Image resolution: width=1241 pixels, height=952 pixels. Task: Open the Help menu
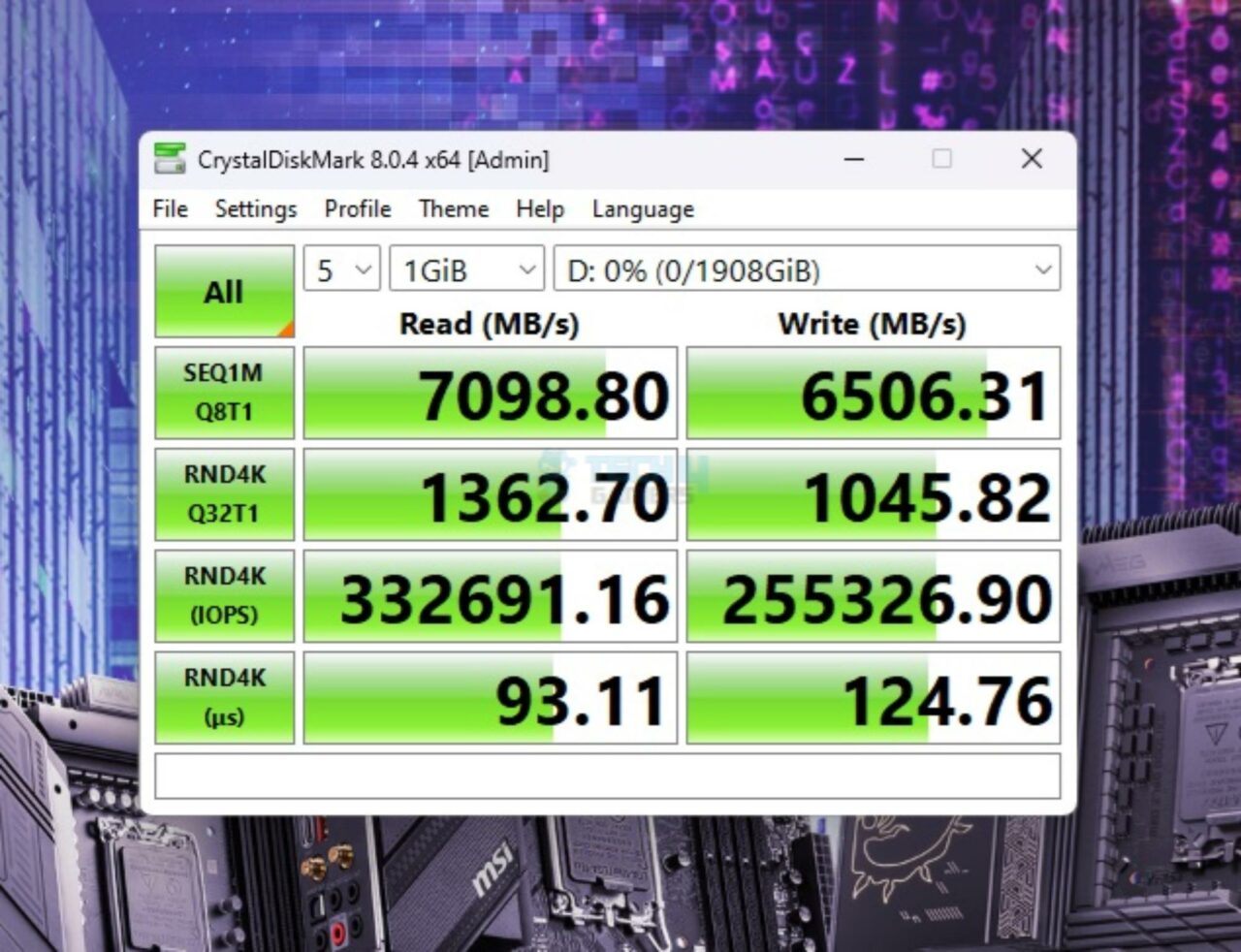(x=539, y=208)
